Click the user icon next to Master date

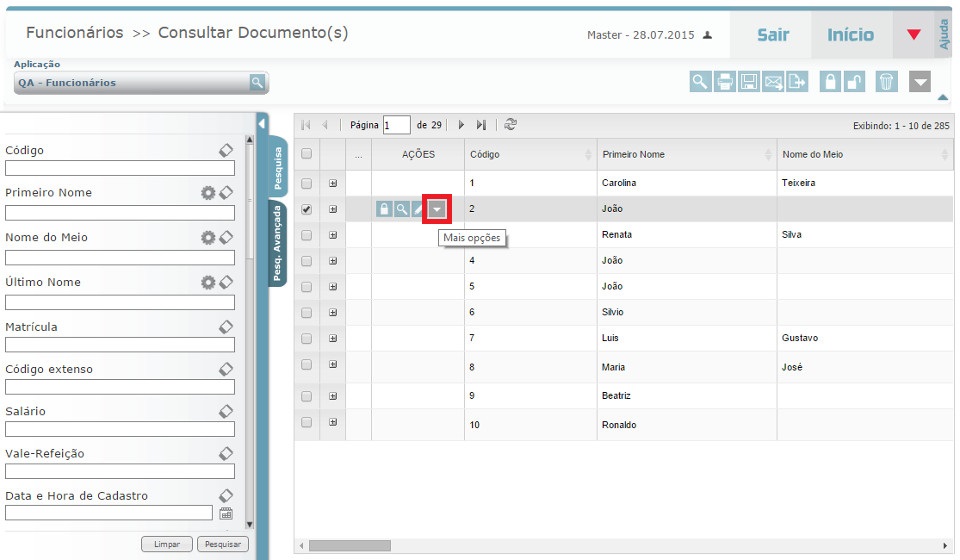point(707,35)
